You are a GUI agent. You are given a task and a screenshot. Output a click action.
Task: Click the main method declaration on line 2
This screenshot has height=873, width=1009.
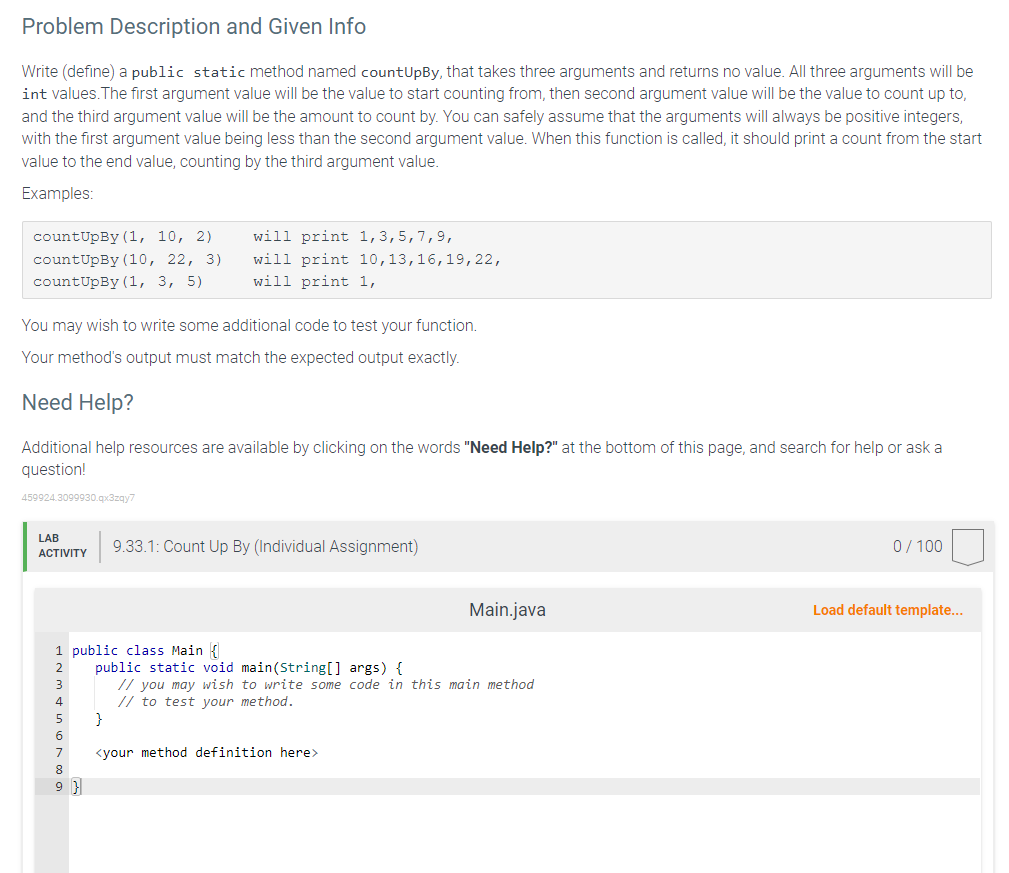[x=248, y=668]
